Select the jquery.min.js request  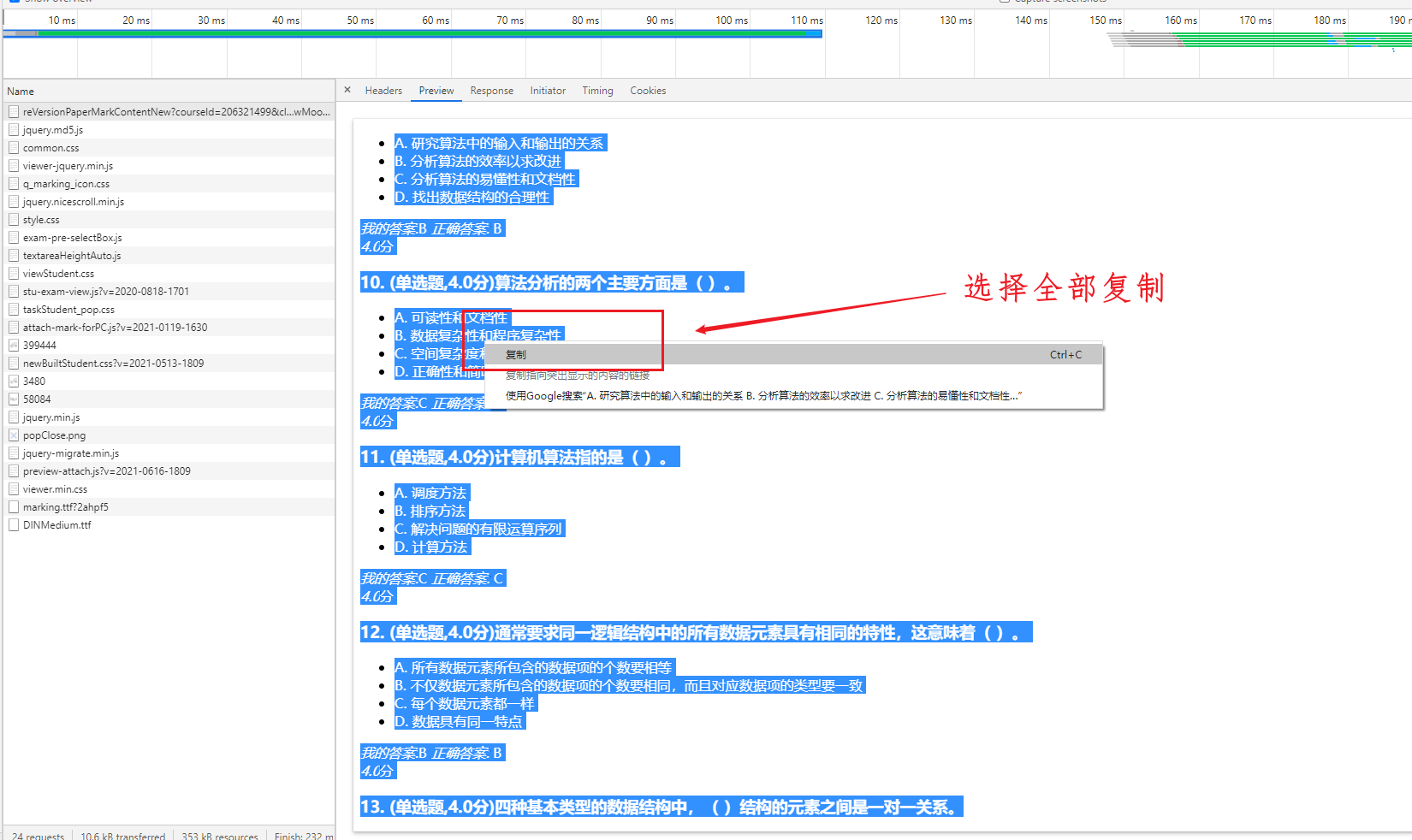169,417
